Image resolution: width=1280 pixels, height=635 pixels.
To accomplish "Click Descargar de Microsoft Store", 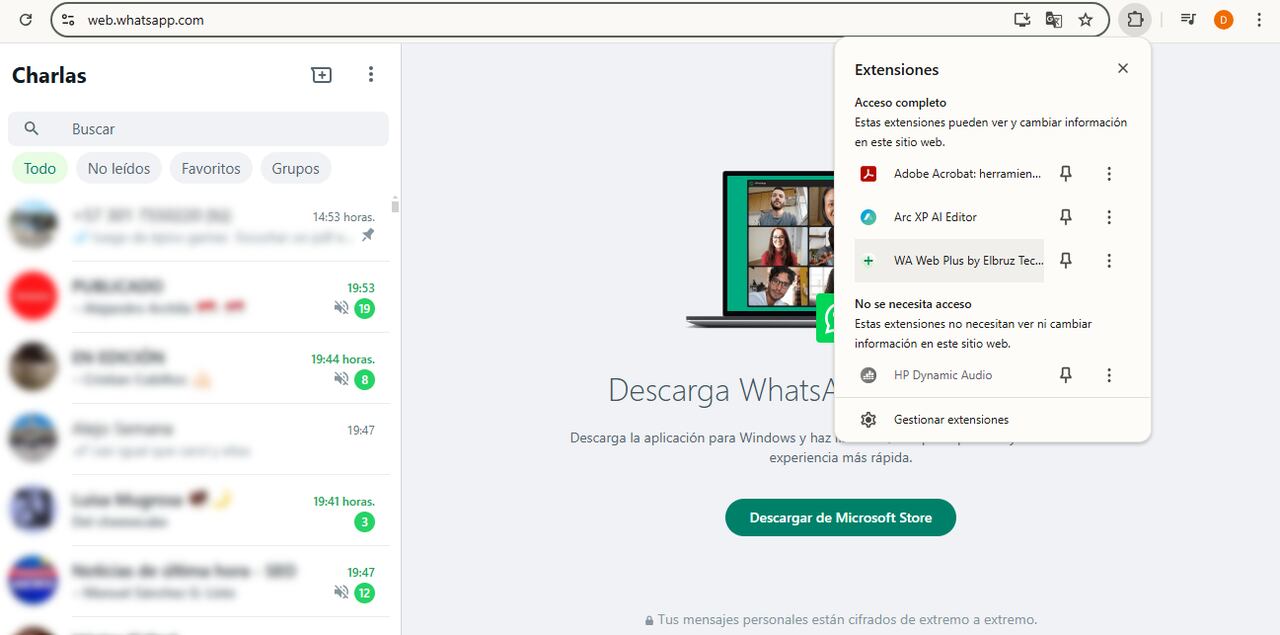I will [x=840, y=518].
